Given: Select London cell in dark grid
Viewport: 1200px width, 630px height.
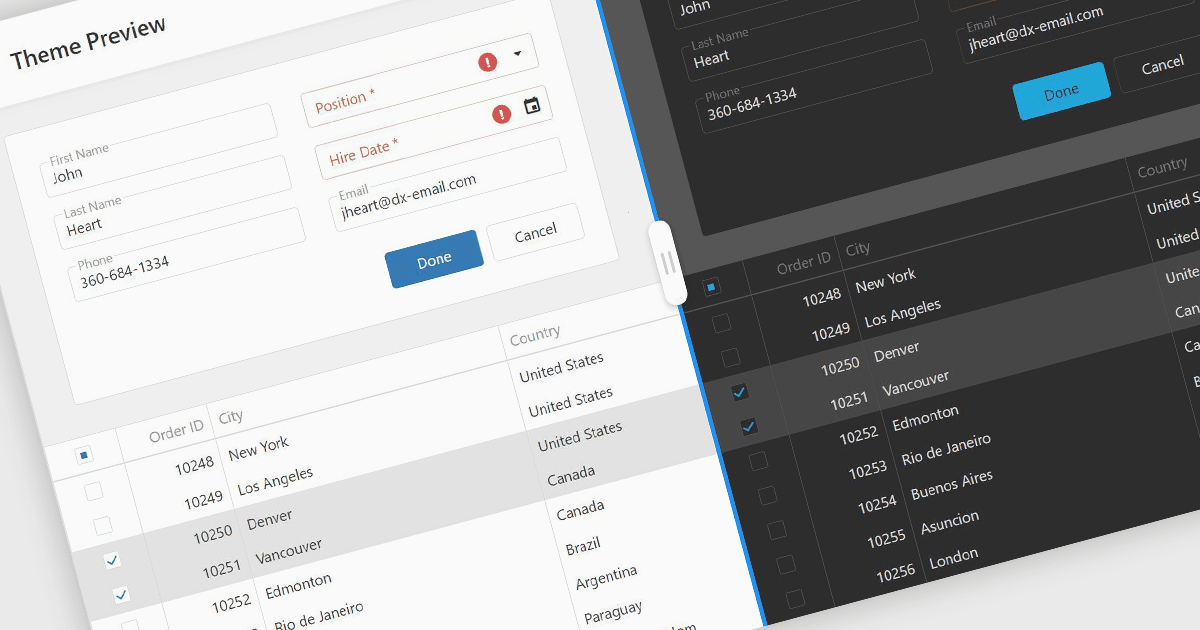Looking at the screenshot, I should [954, 557].
